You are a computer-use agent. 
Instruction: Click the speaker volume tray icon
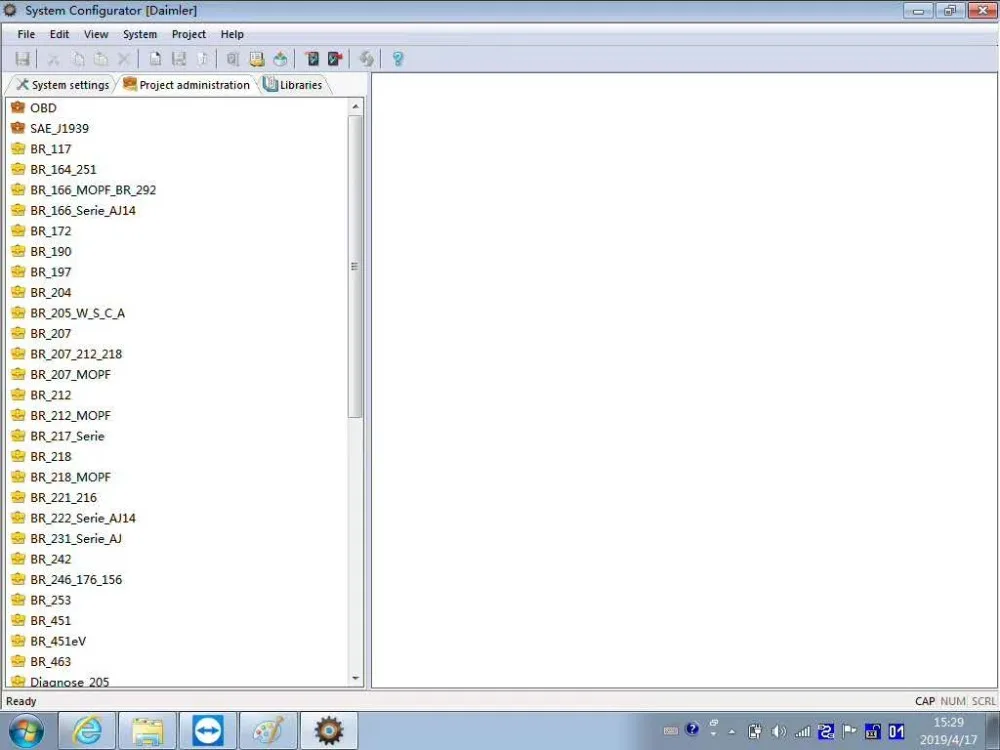[778, 732]
